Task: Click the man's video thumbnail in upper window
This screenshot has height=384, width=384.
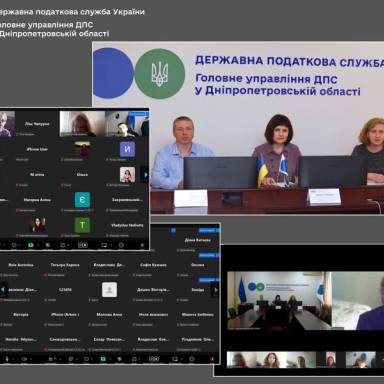Action: click(127, 124)
